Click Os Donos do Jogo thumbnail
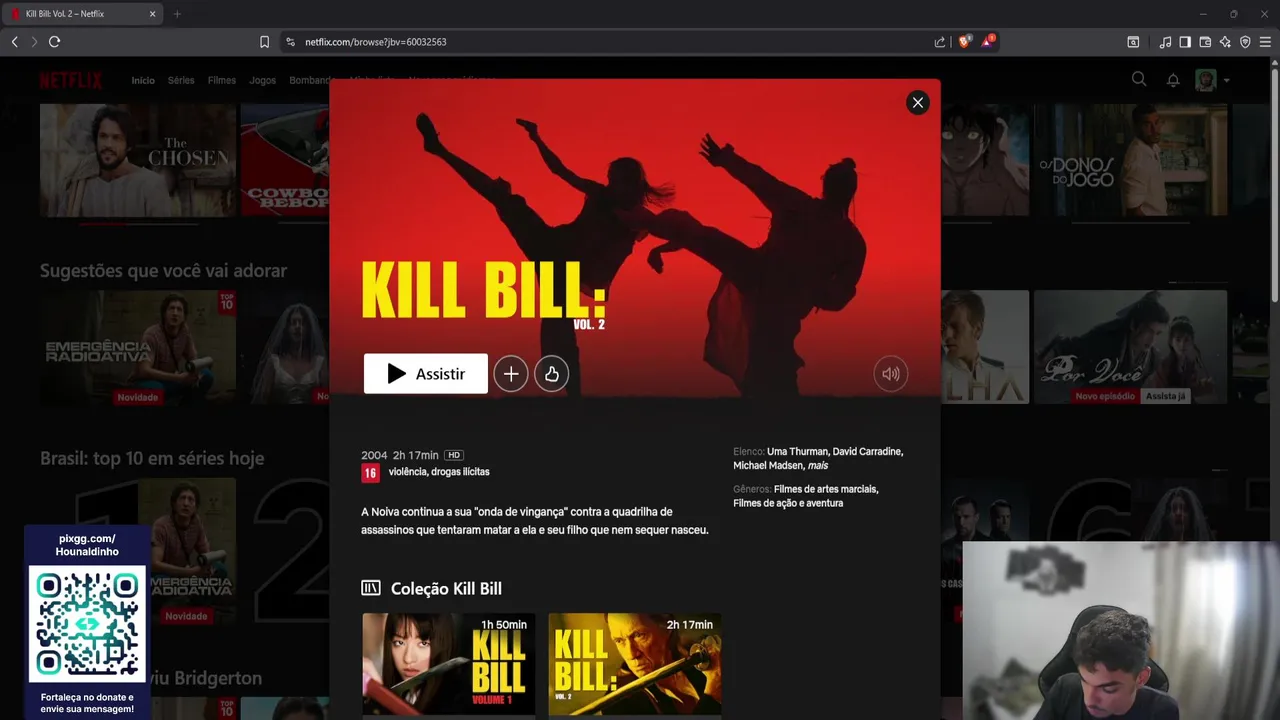Viewport: 1280px width, 720px height. coord(1130,160)
